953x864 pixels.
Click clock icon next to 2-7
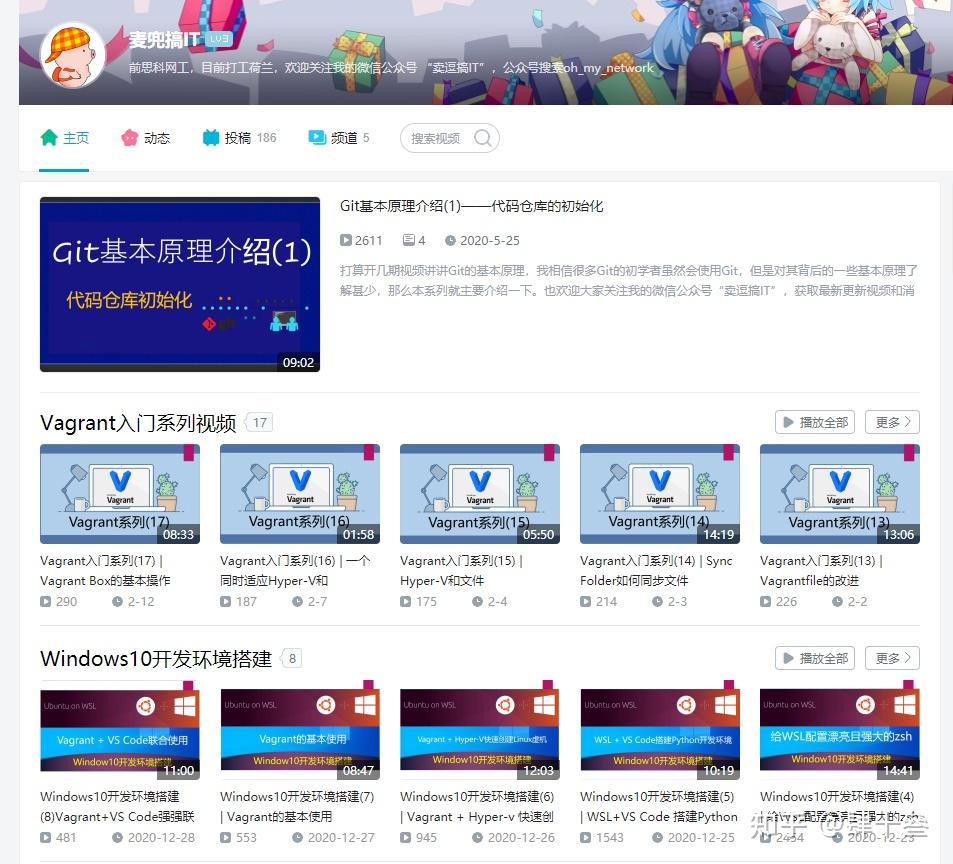(x=297, y=602)
